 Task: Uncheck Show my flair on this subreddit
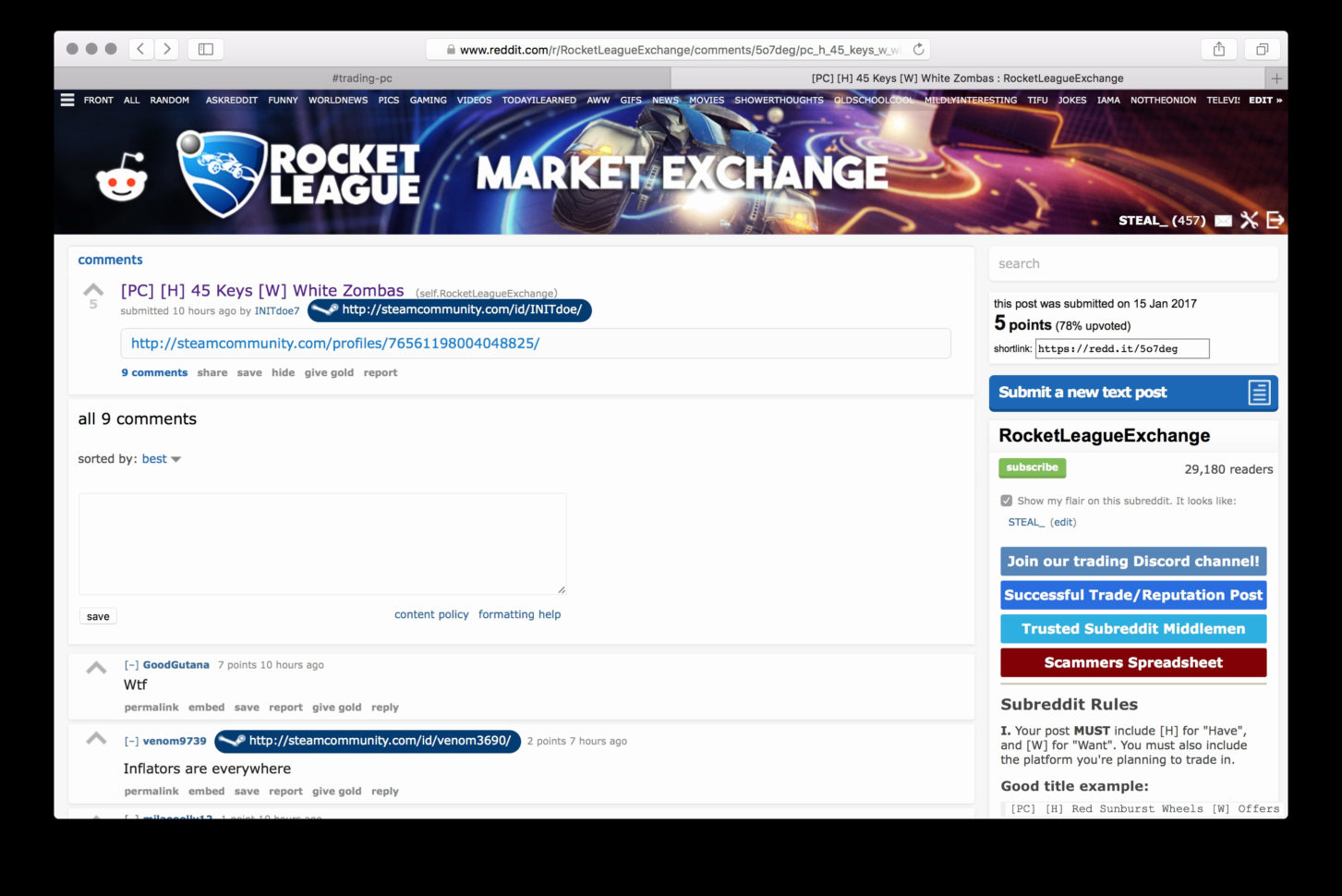[x=1006, y=500]
